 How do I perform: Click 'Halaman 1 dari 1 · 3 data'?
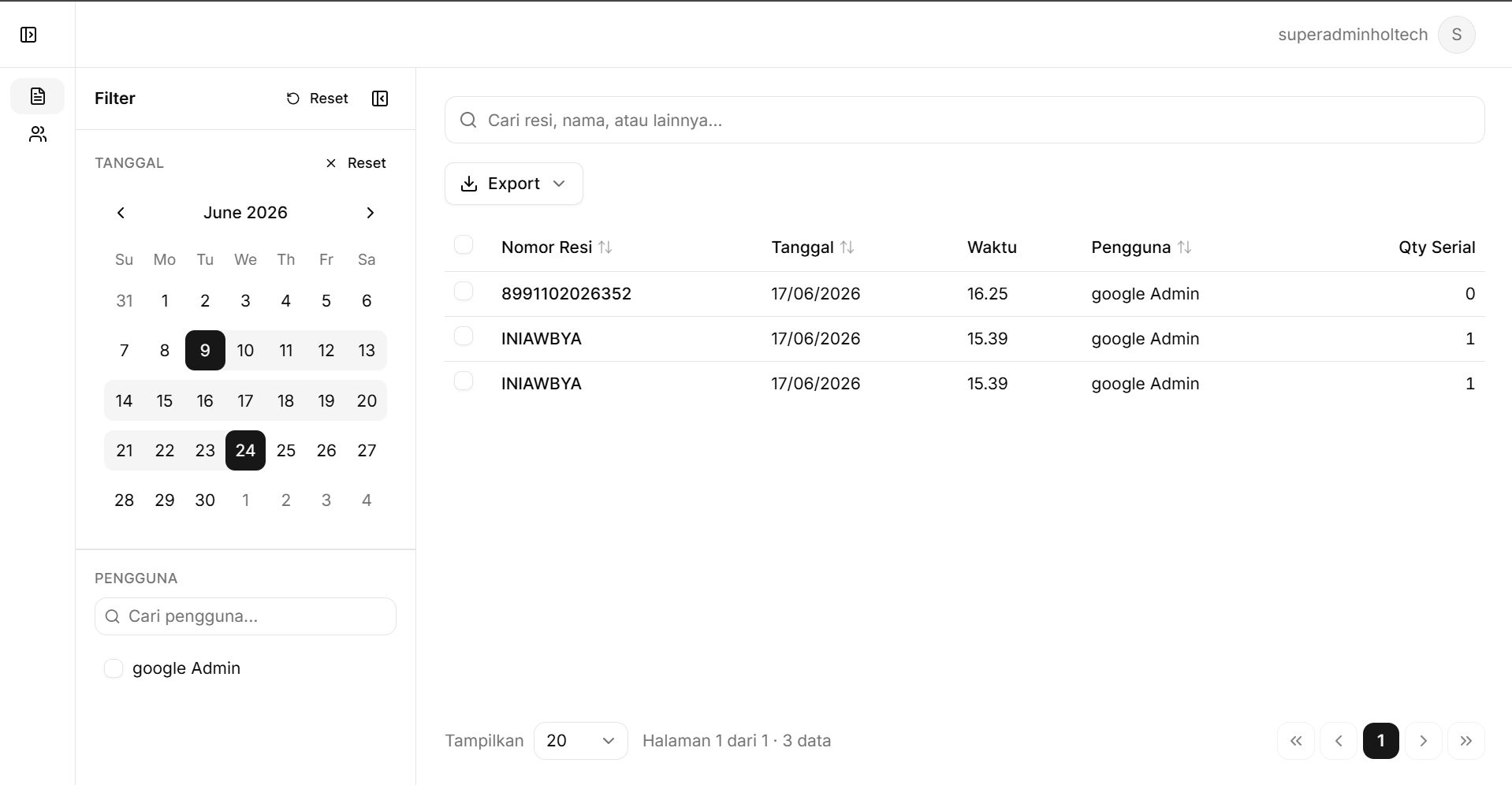[x=736, y=741]
